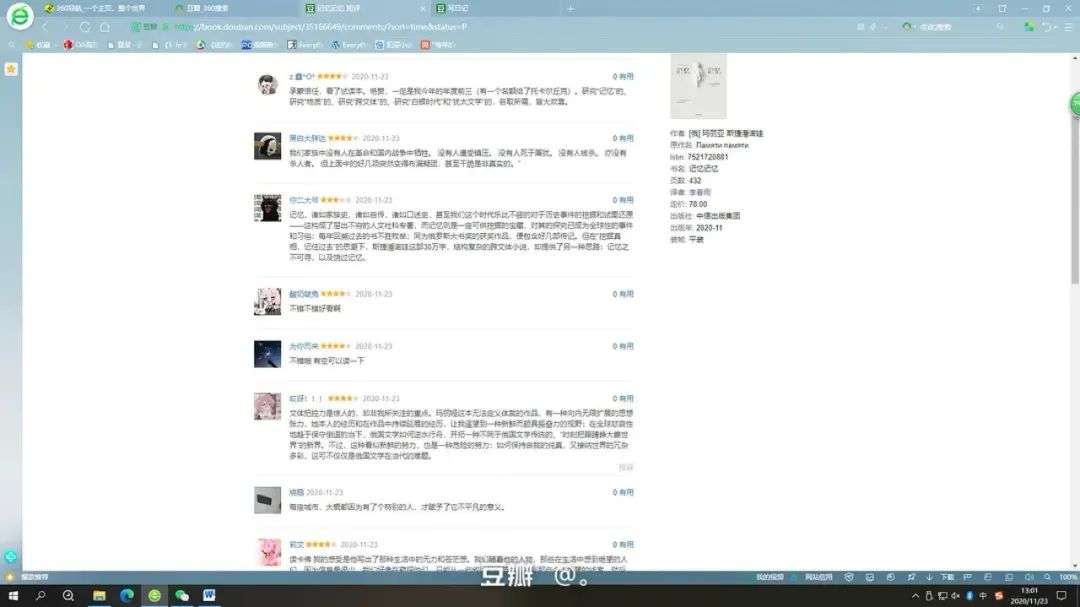This screenshot has height=607, width=1080.
Task: Click the sidebar teal round icon at bottom
Action: tap(10, 556)
